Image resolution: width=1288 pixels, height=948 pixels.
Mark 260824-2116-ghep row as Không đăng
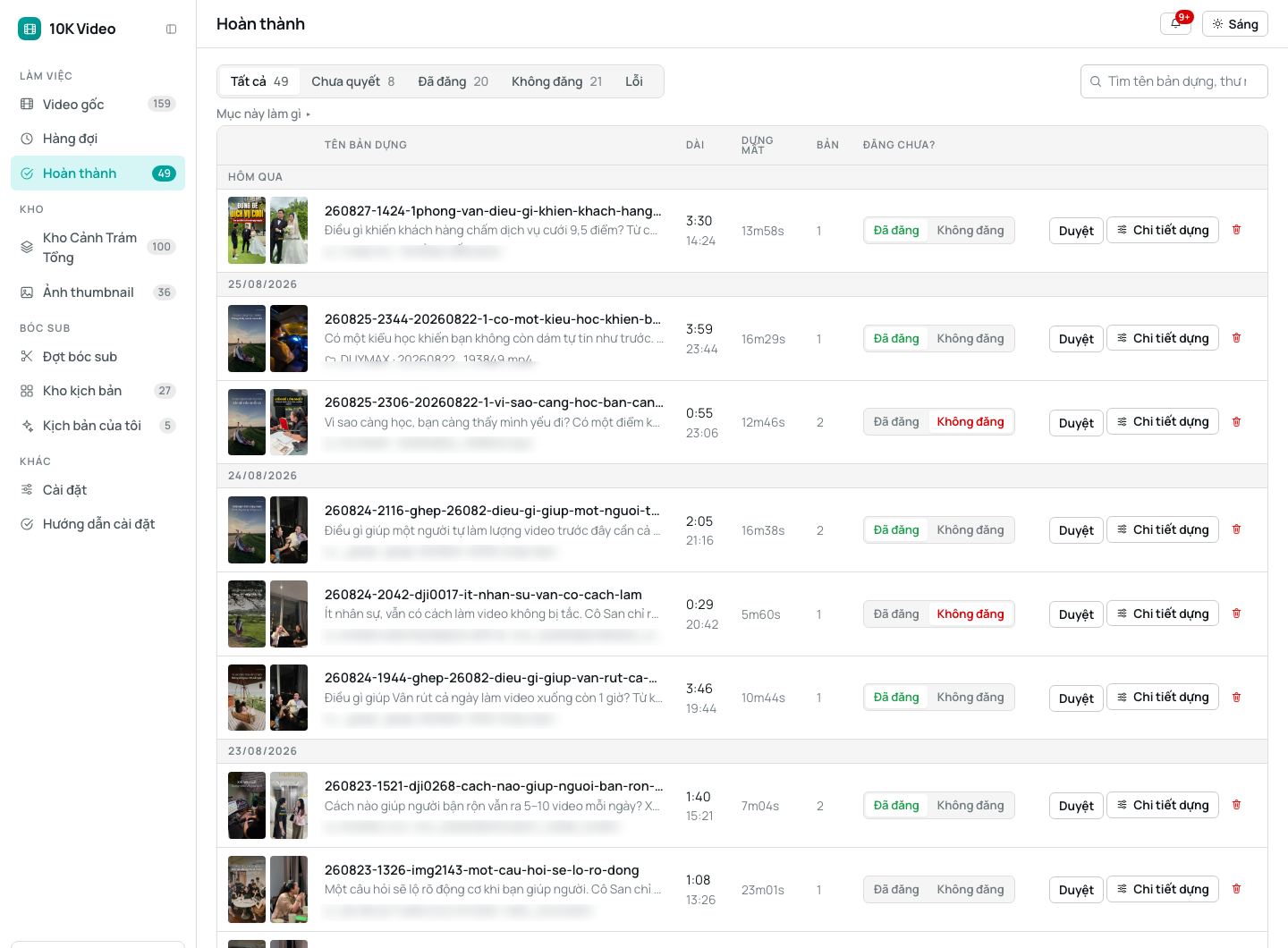tap(970, 530)
